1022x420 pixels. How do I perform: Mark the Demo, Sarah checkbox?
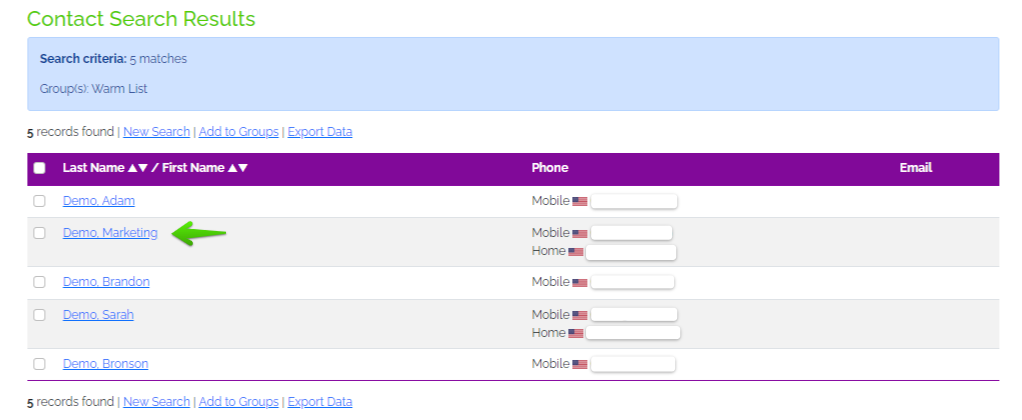coord(40,315)
